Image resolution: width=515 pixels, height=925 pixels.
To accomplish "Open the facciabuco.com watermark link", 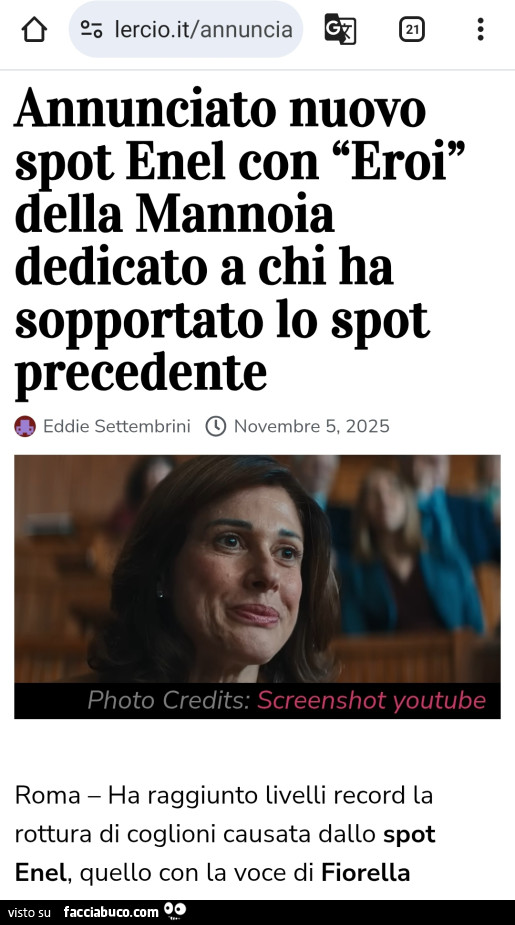I will coord(111,912).
